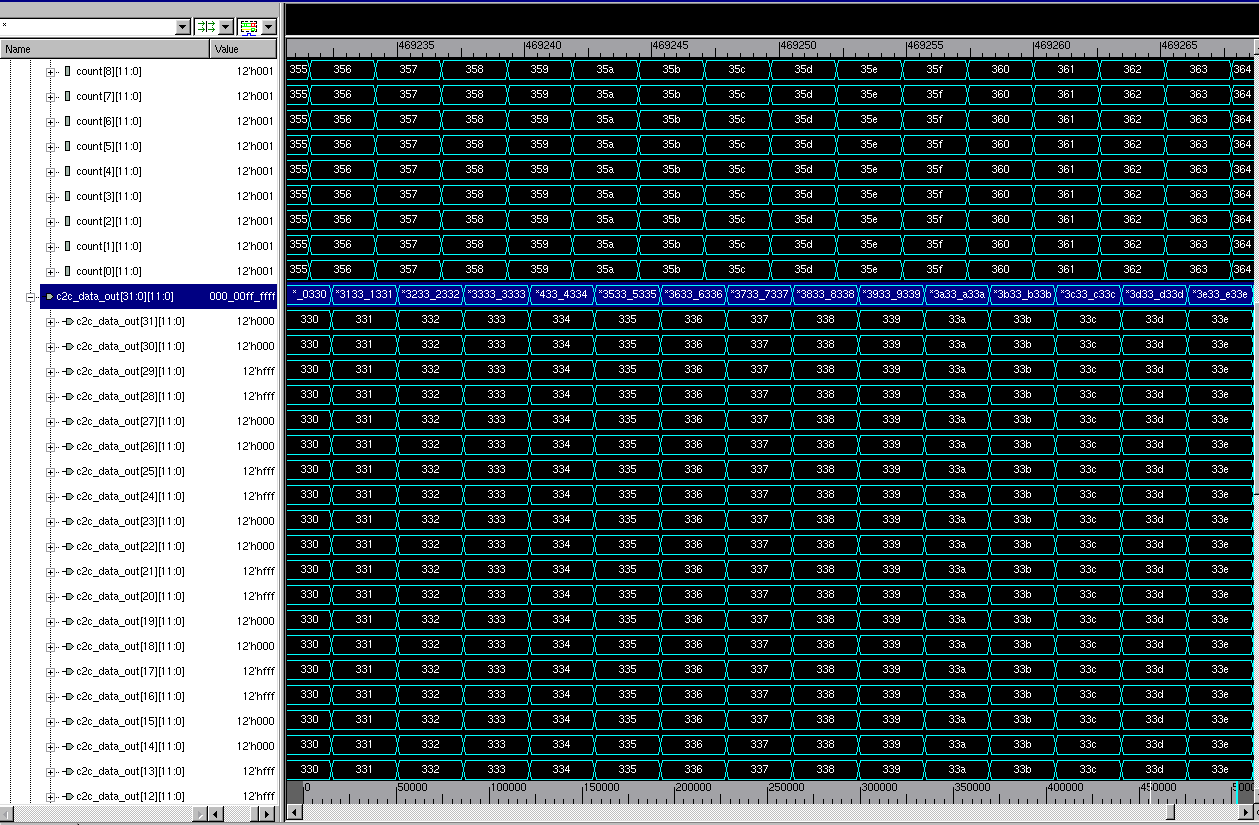
Task: Open the signal filter combo box dropdown
Action: click(182, 27)
